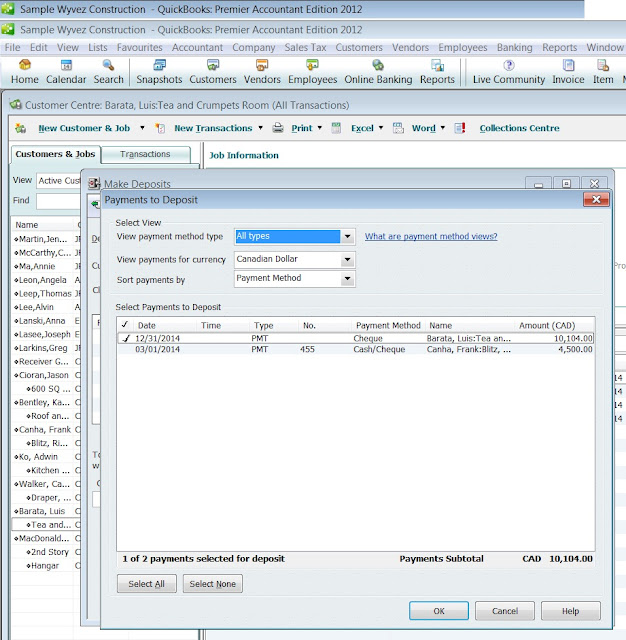The height and width of the screenshot is (640, 626).
Task: Select Tea and... job in customer list
Action: coord(48,524)
